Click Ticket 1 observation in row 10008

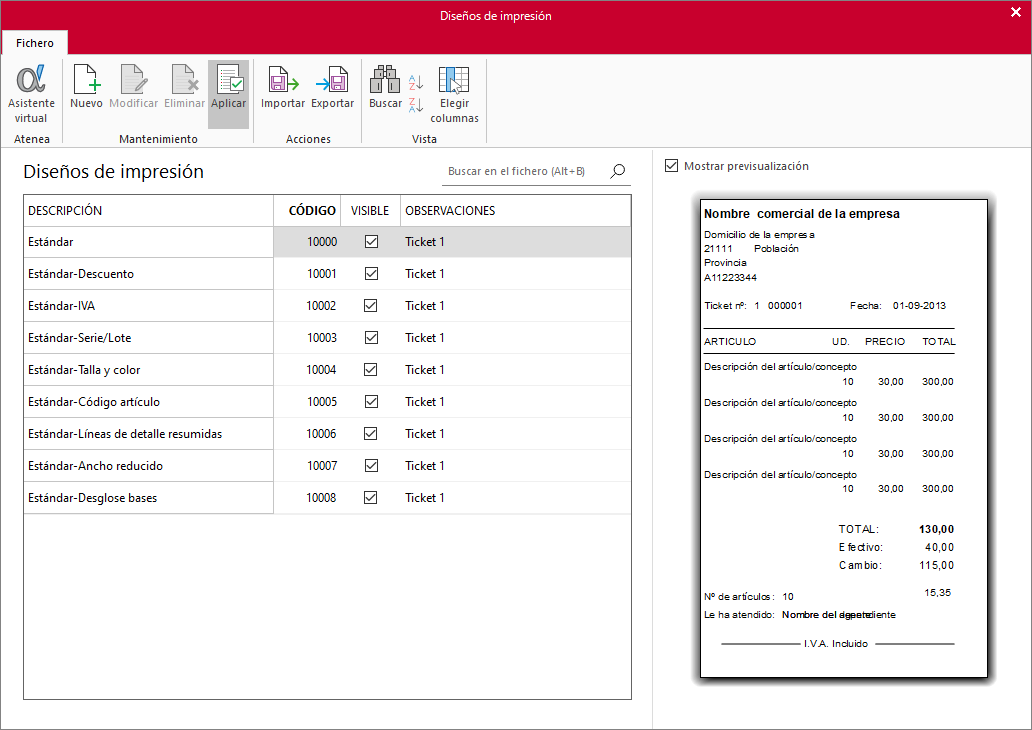click(425, 498)
